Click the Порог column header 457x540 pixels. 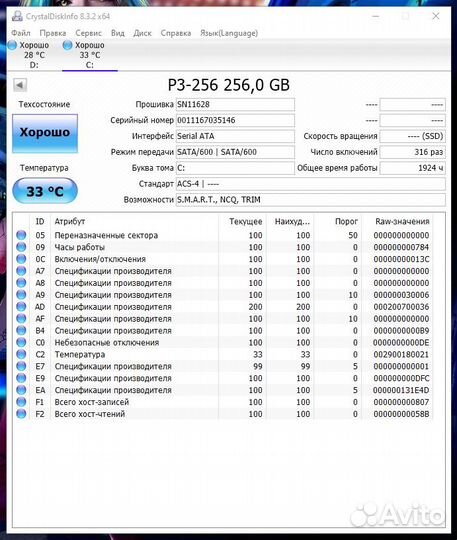(337, 221)
